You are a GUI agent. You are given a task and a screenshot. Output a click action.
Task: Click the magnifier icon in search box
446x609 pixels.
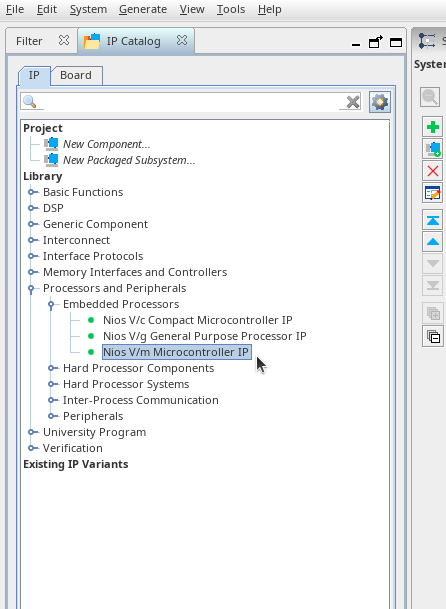click(x=30, y=102)
